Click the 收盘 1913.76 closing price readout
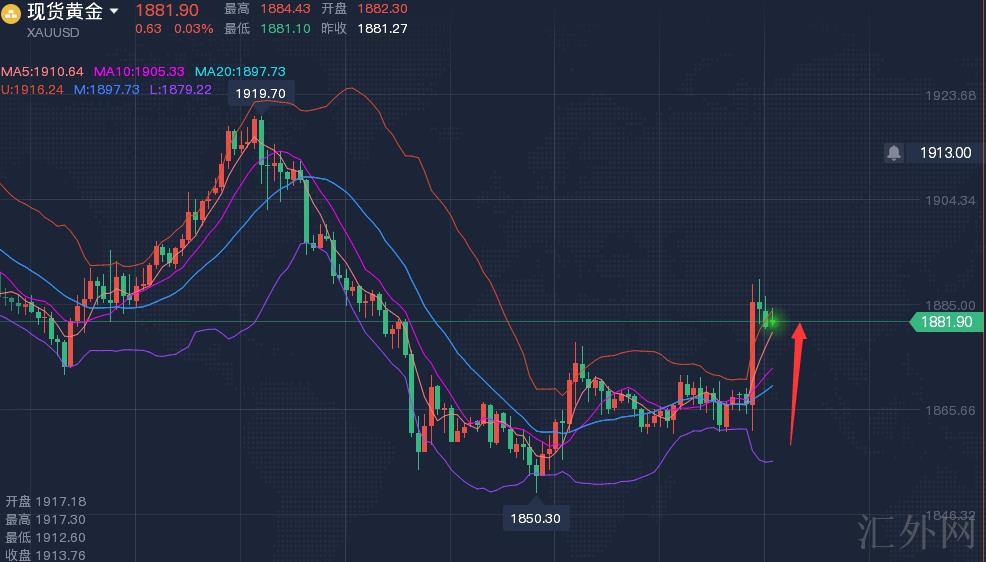The image size is (986, 562). pos(45,555)
